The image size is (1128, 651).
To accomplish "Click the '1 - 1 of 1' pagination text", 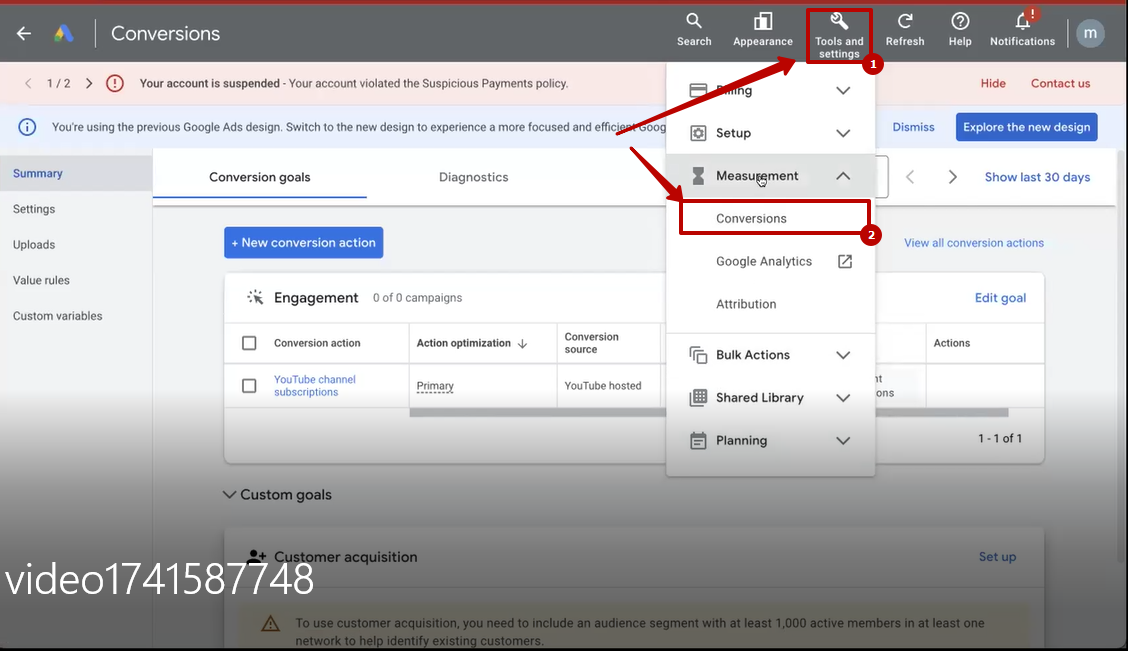I will [1000, 438].
